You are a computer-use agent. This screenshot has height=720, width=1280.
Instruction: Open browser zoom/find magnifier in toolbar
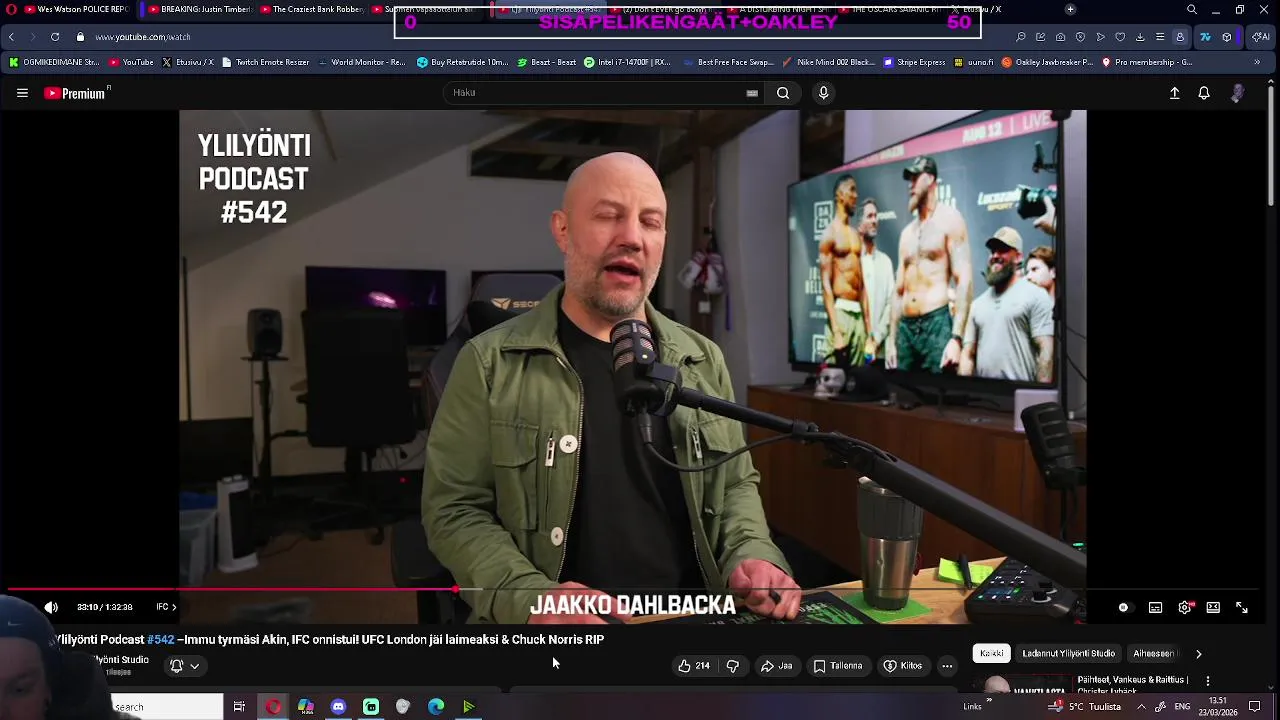[1020, 37]
